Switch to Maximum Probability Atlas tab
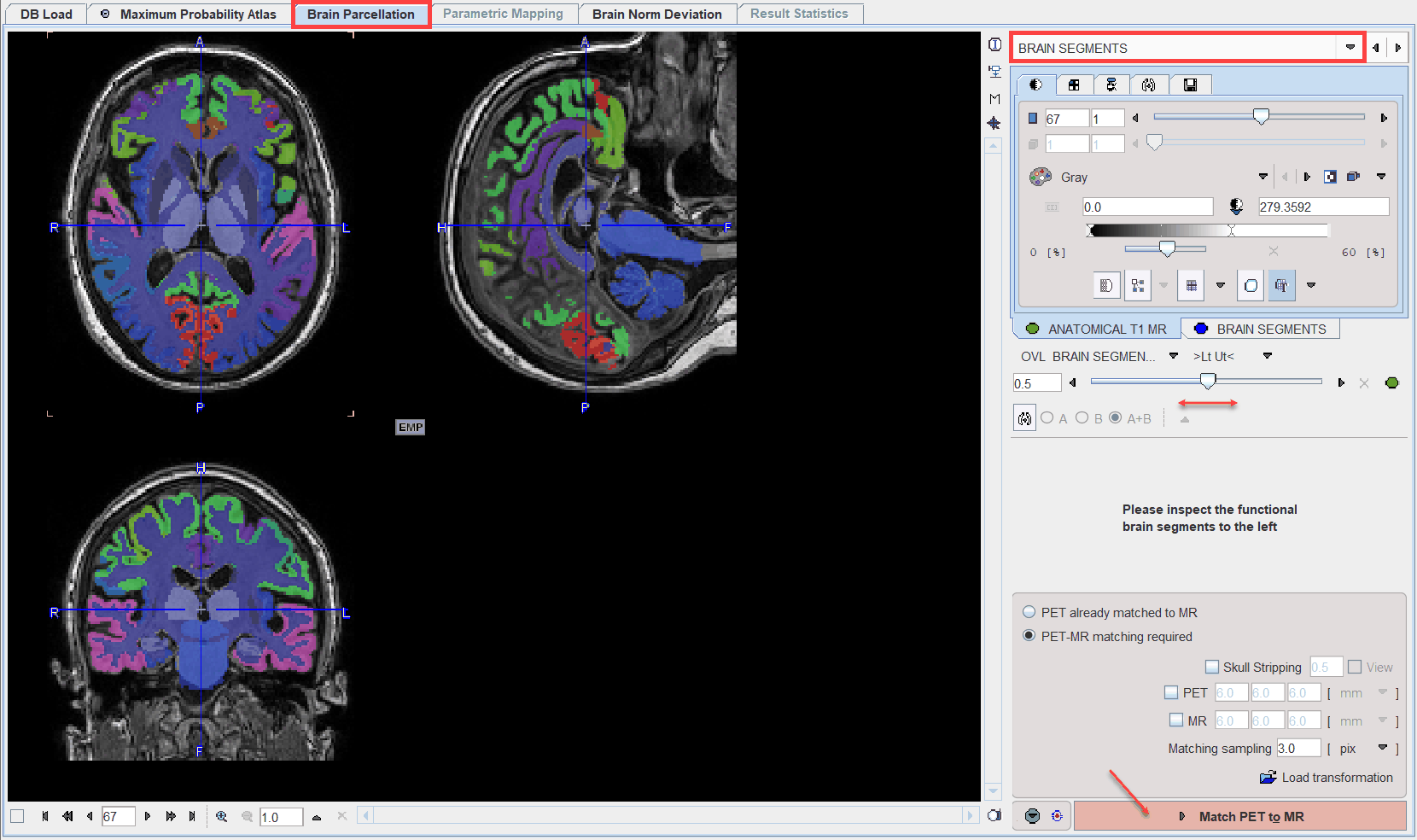The image size is (1417, 840). pos(189,14)
